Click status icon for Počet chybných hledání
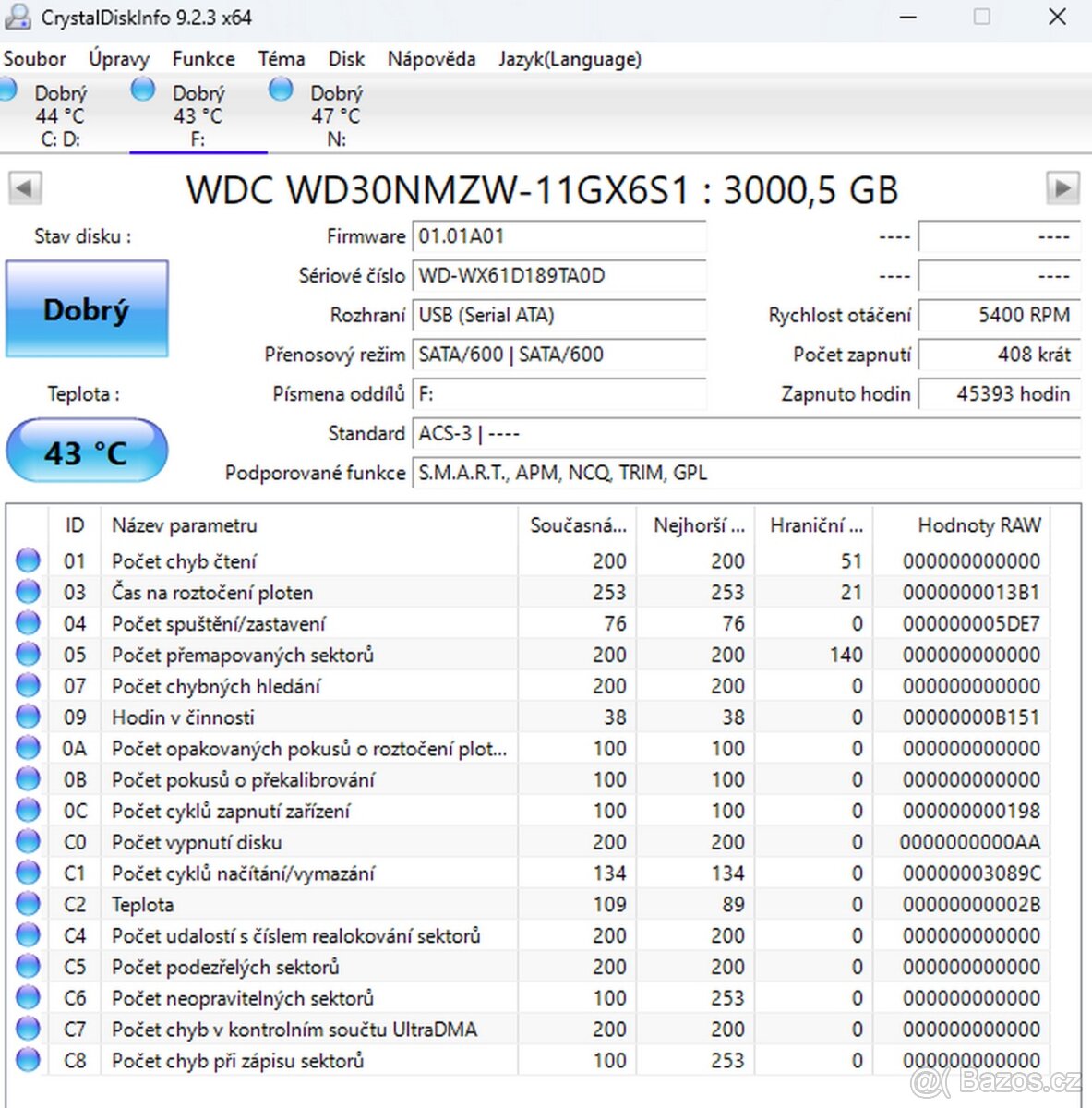This screenshot has height=1108, width=1092. [x=29, y=685]
